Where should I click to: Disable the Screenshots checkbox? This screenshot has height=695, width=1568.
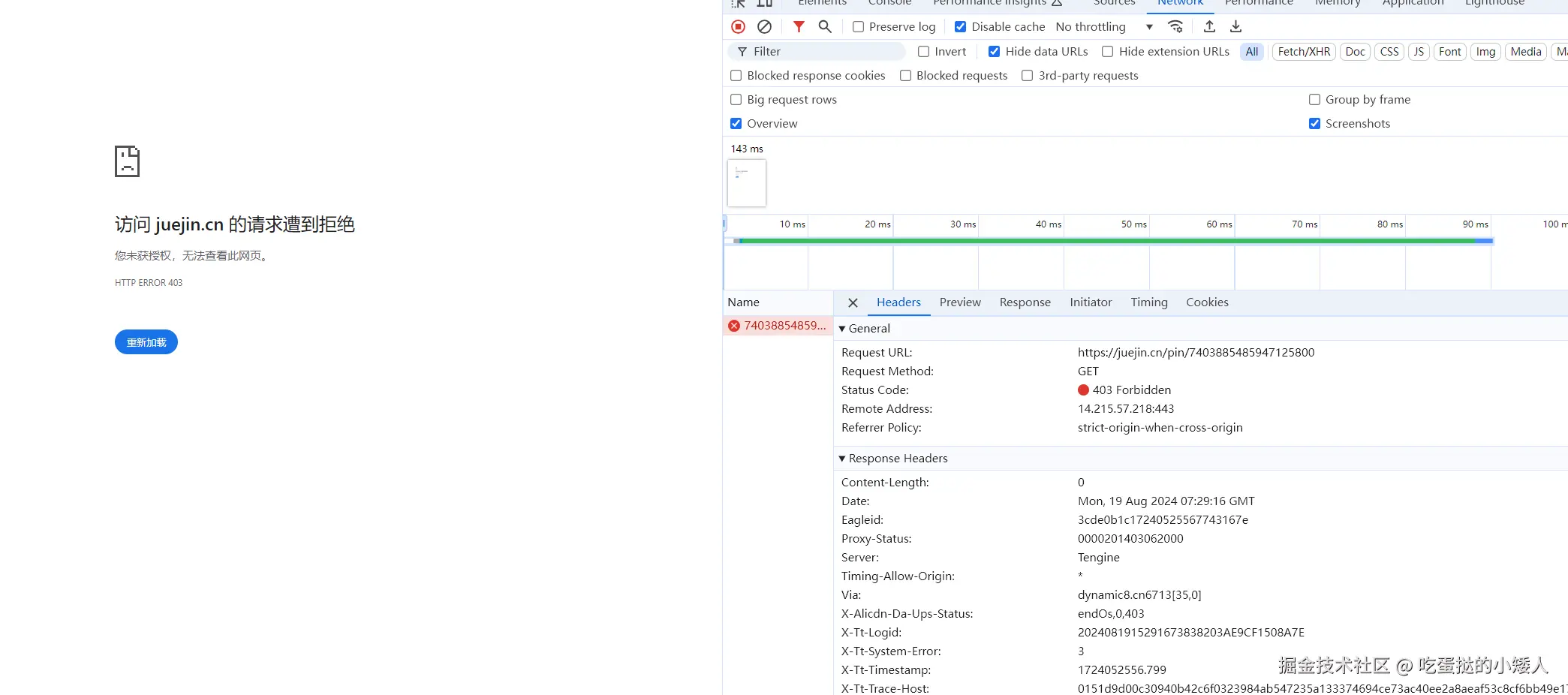(x=1315, y=124)
